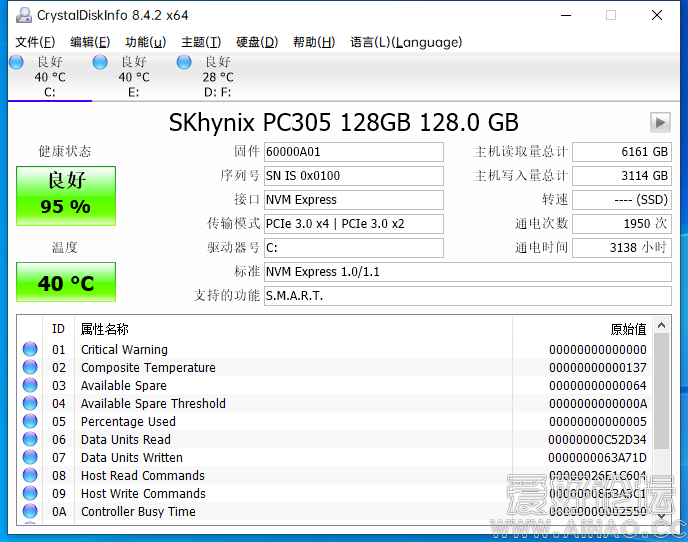Click the rotation rate value ---- (SSD)
Screen dimensions: 688x542
(x=622, y=200)
